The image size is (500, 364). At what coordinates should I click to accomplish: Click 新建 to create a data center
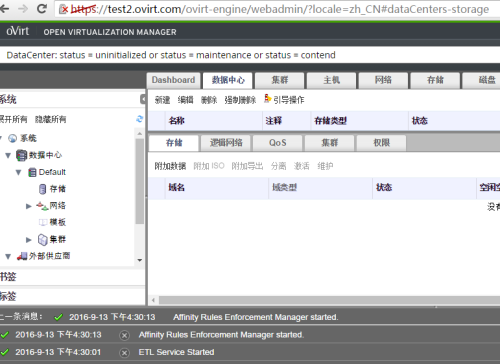[x=162, y=100]
